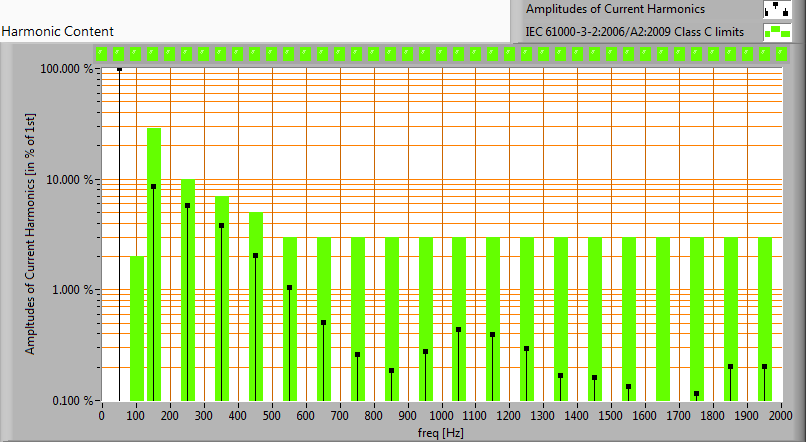Click the 0 minimum value on frequency axis
Image resolution: width=806 pixels, height=442 pixels.
(101, 415)
